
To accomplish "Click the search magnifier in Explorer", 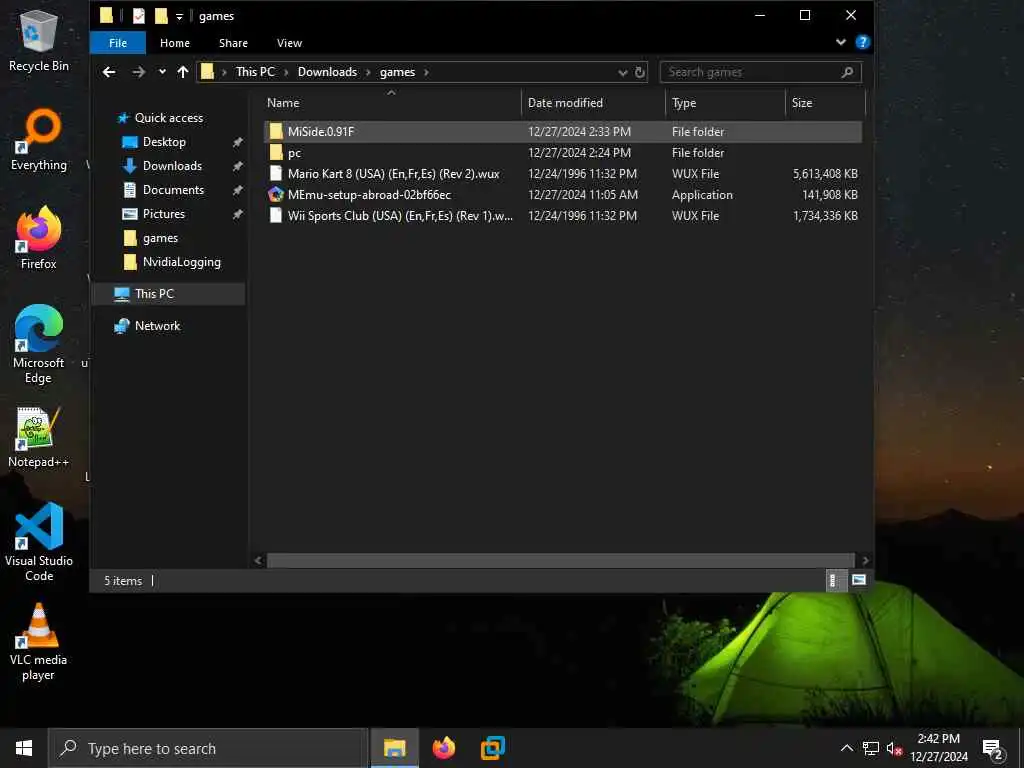I will click(x=847, y=72).
